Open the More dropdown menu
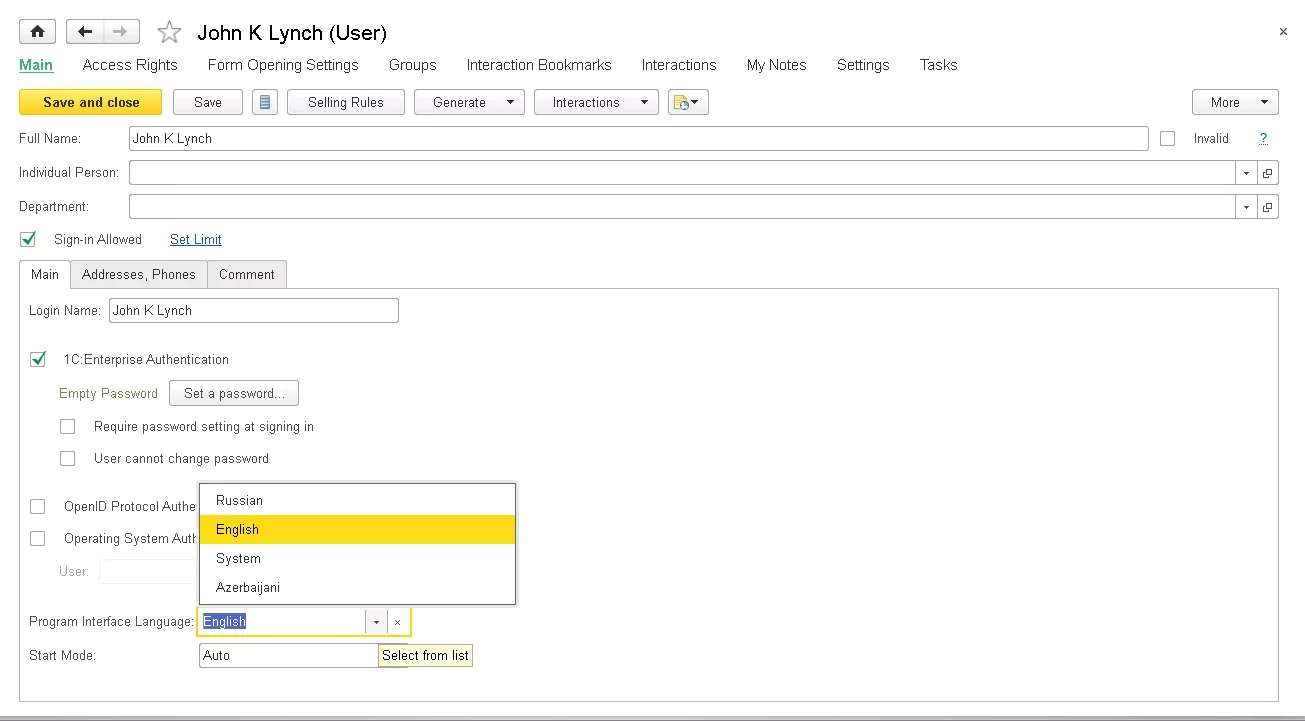 1234,102
